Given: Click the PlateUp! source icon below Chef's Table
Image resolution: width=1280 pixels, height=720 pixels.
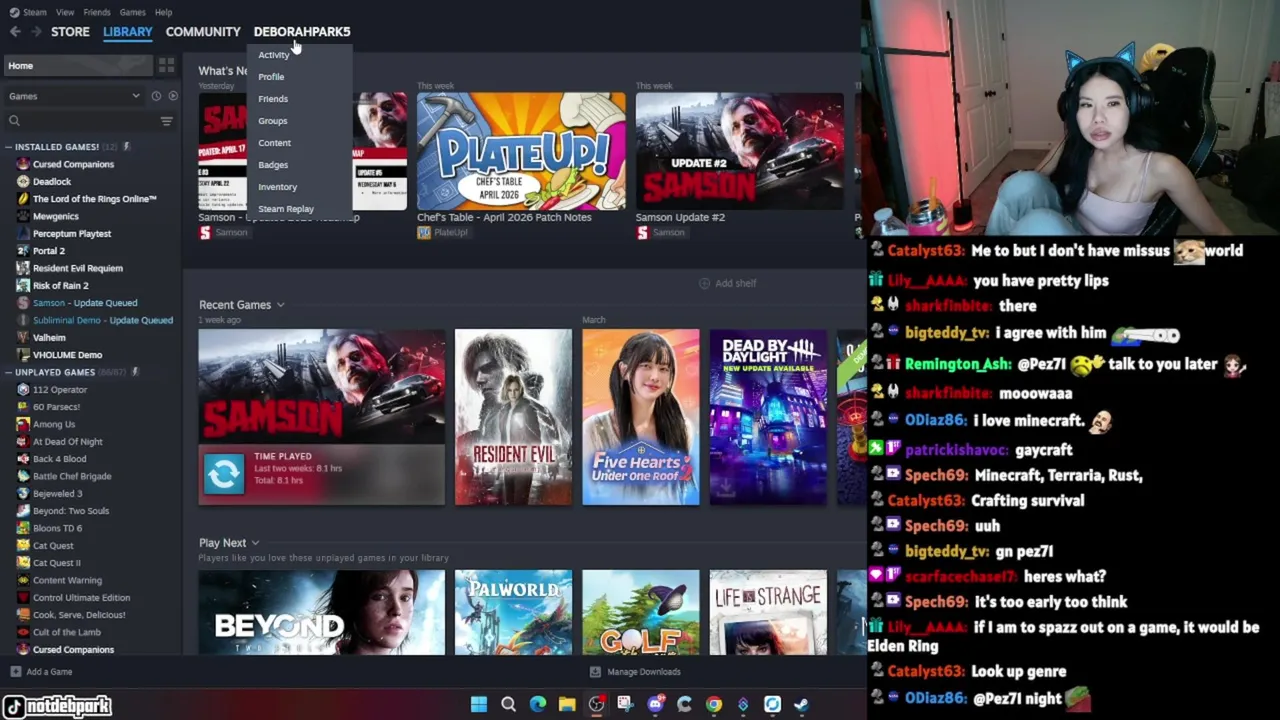Looking at the screenshot, I should pos(424,233).
